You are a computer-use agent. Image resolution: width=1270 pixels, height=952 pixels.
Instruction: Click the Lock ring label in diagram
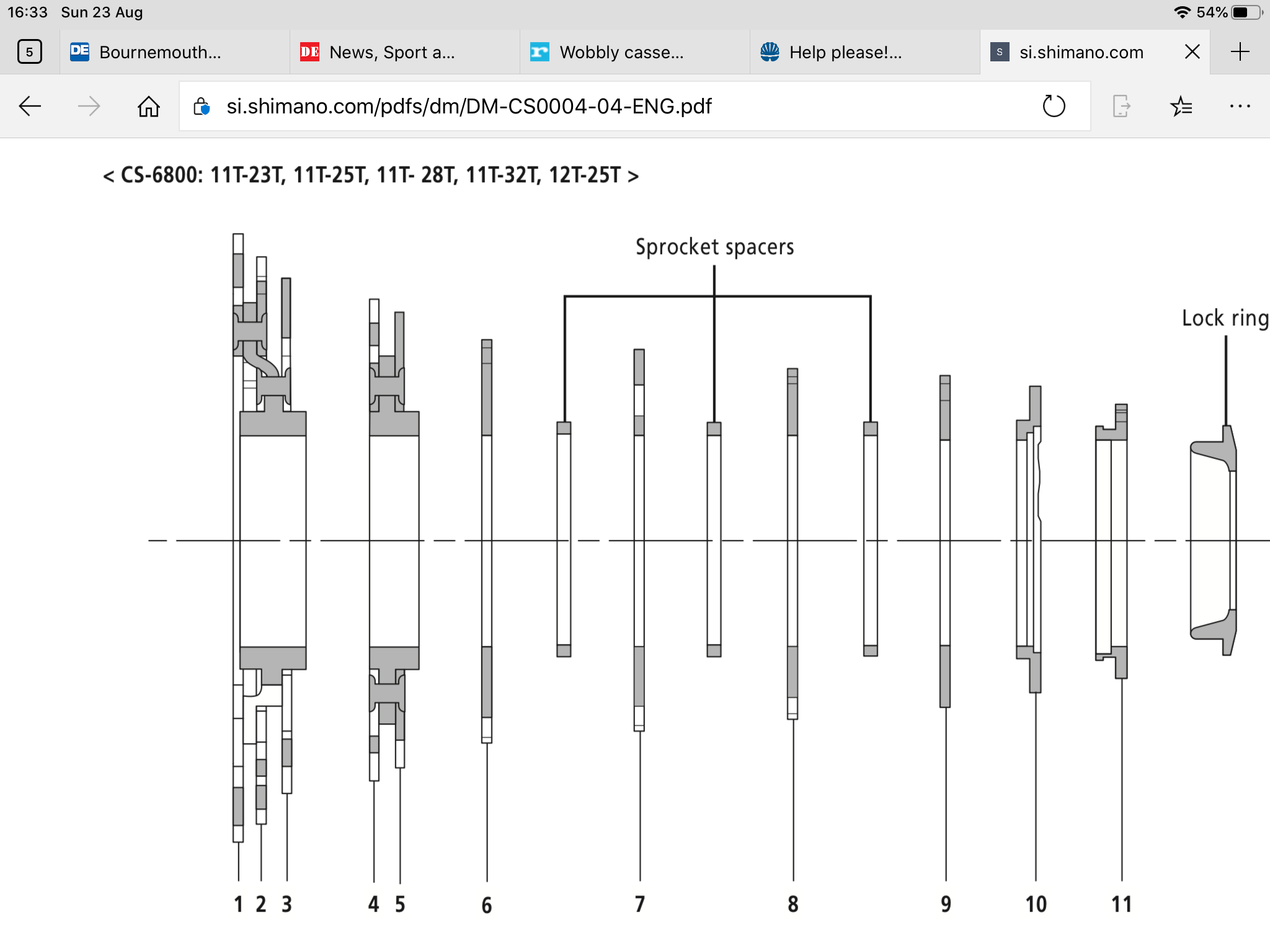pyautogui.click(x=1225, y=318)
